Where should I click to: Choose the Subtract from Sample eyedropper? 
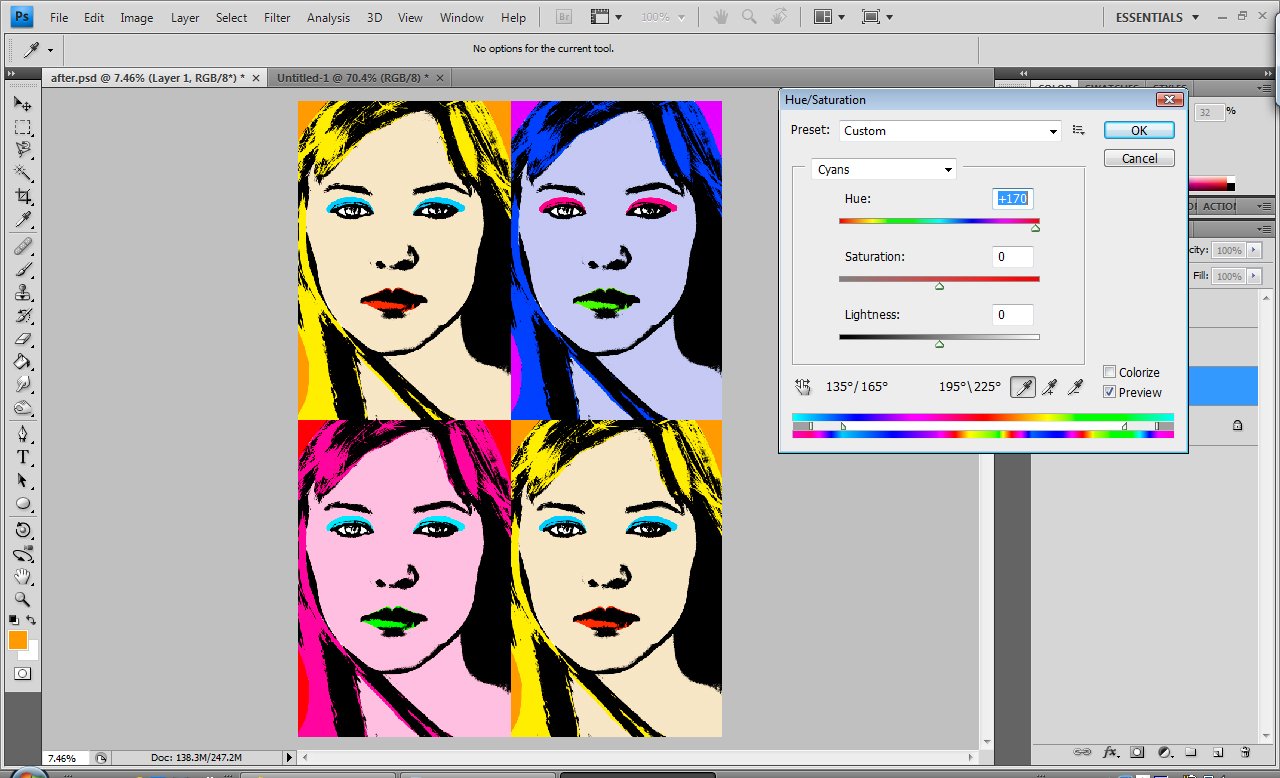(1076, 387)
